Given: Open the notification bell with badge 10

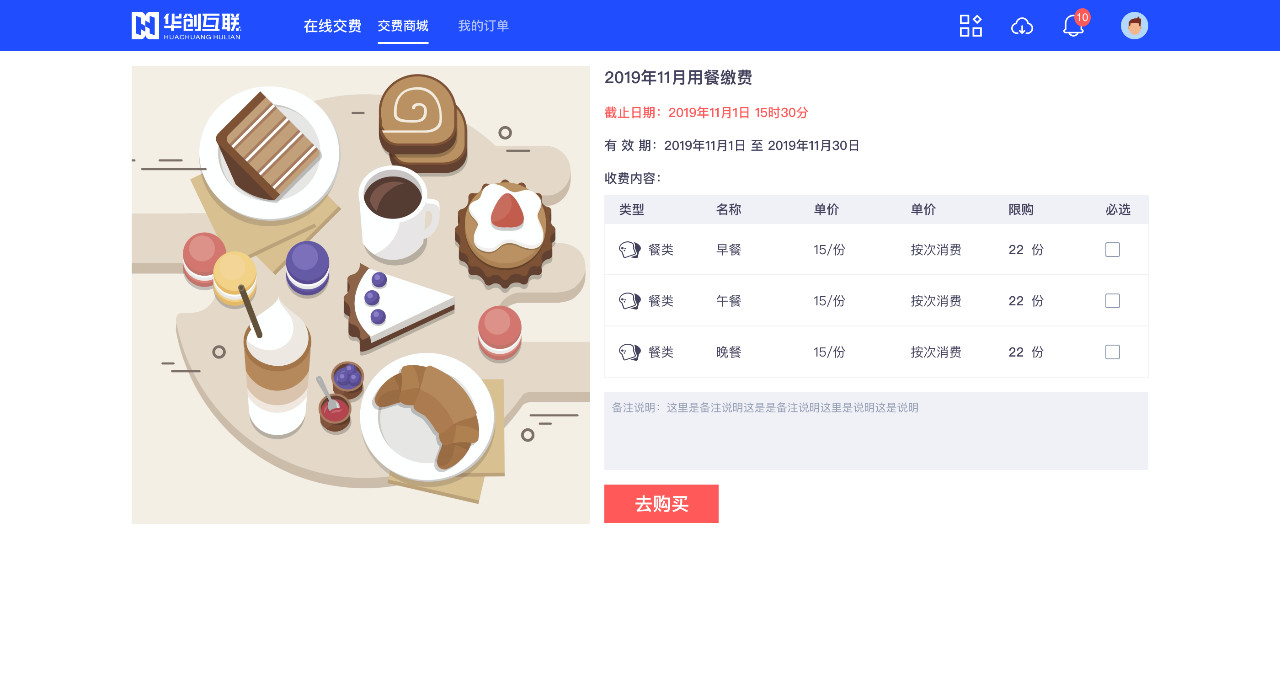Looking at the screenshot, I should [x=1074, y=25].
